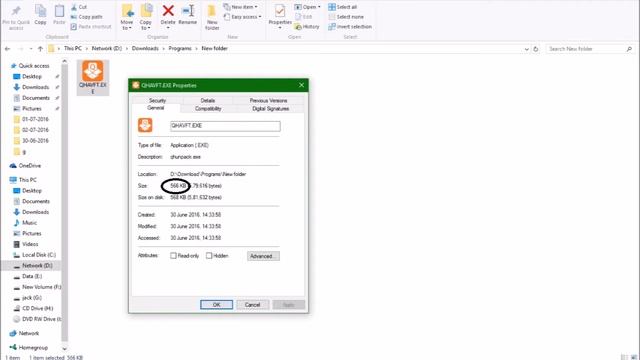Click the Advanced... button
Screen dimensions: 640x360
click(x=263, y=256)
